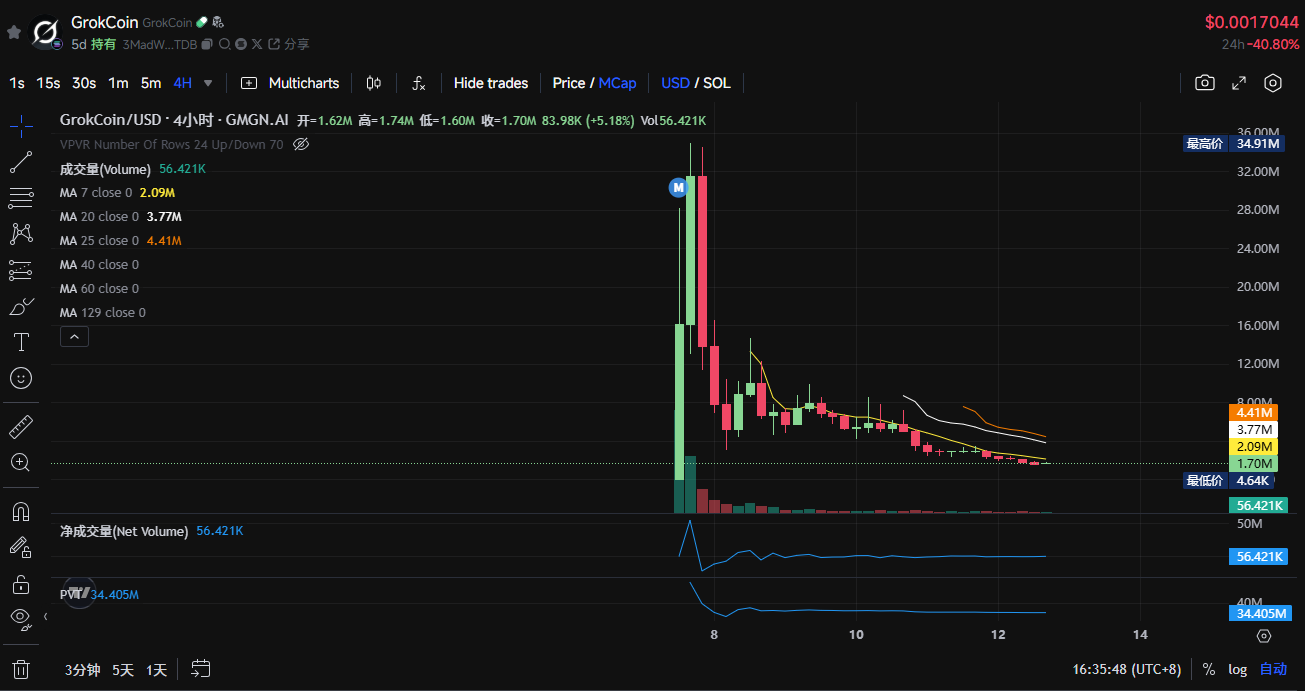This screenshot has height=691, width=1305.
Task: Set range to 1天
Action: pyautogui.click(x=156, y=670)
